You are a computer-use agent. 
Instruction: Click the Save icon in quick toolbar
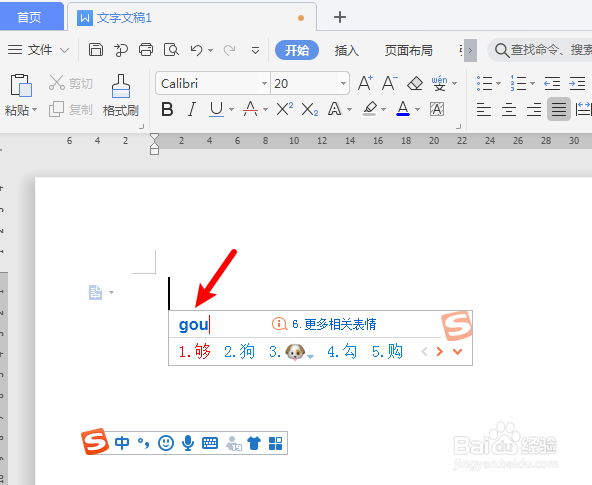coord(96,50)
